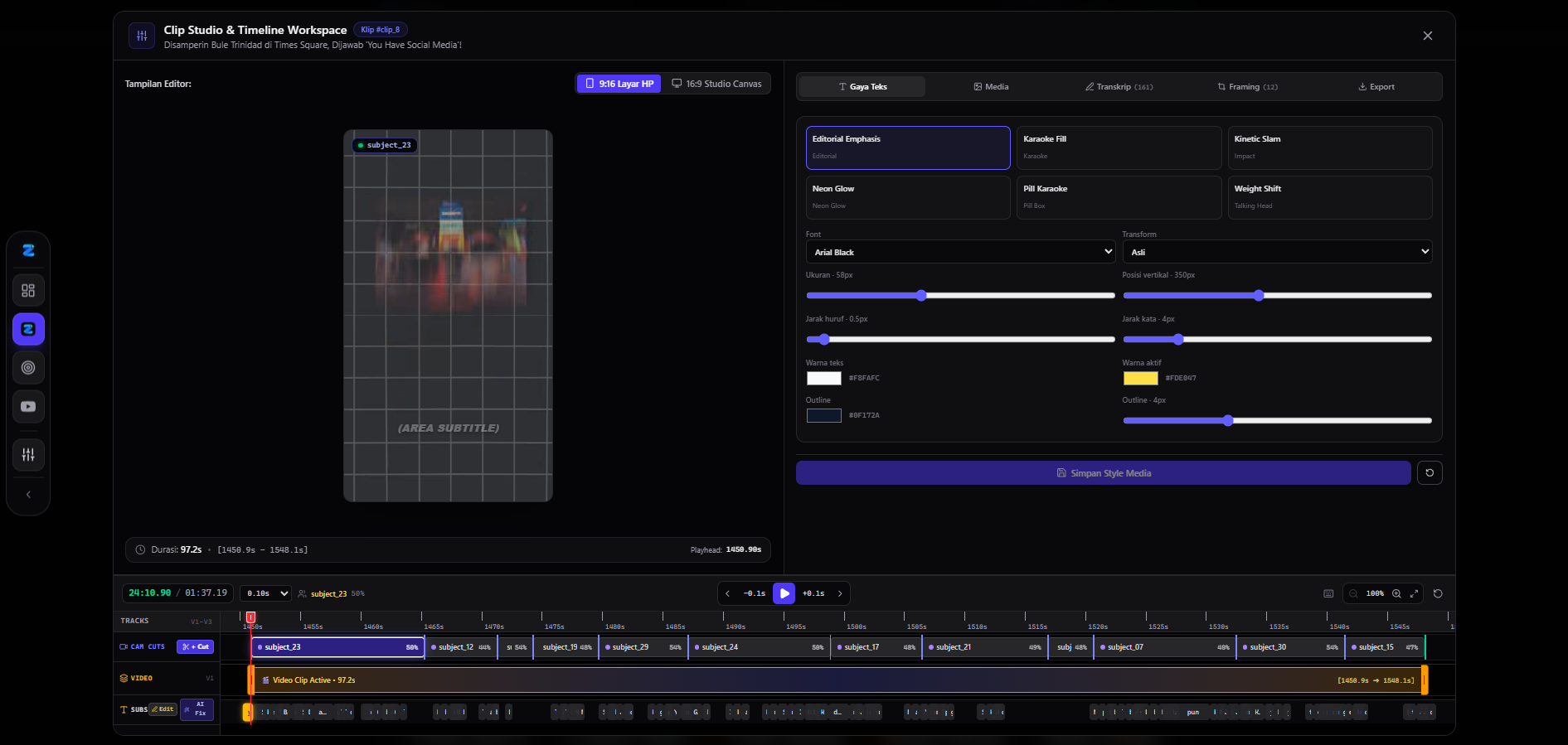This screenshot has height=745, width=1568.
Task: Select the Kinetic Slam style preset
Action: pos(1330,148)
